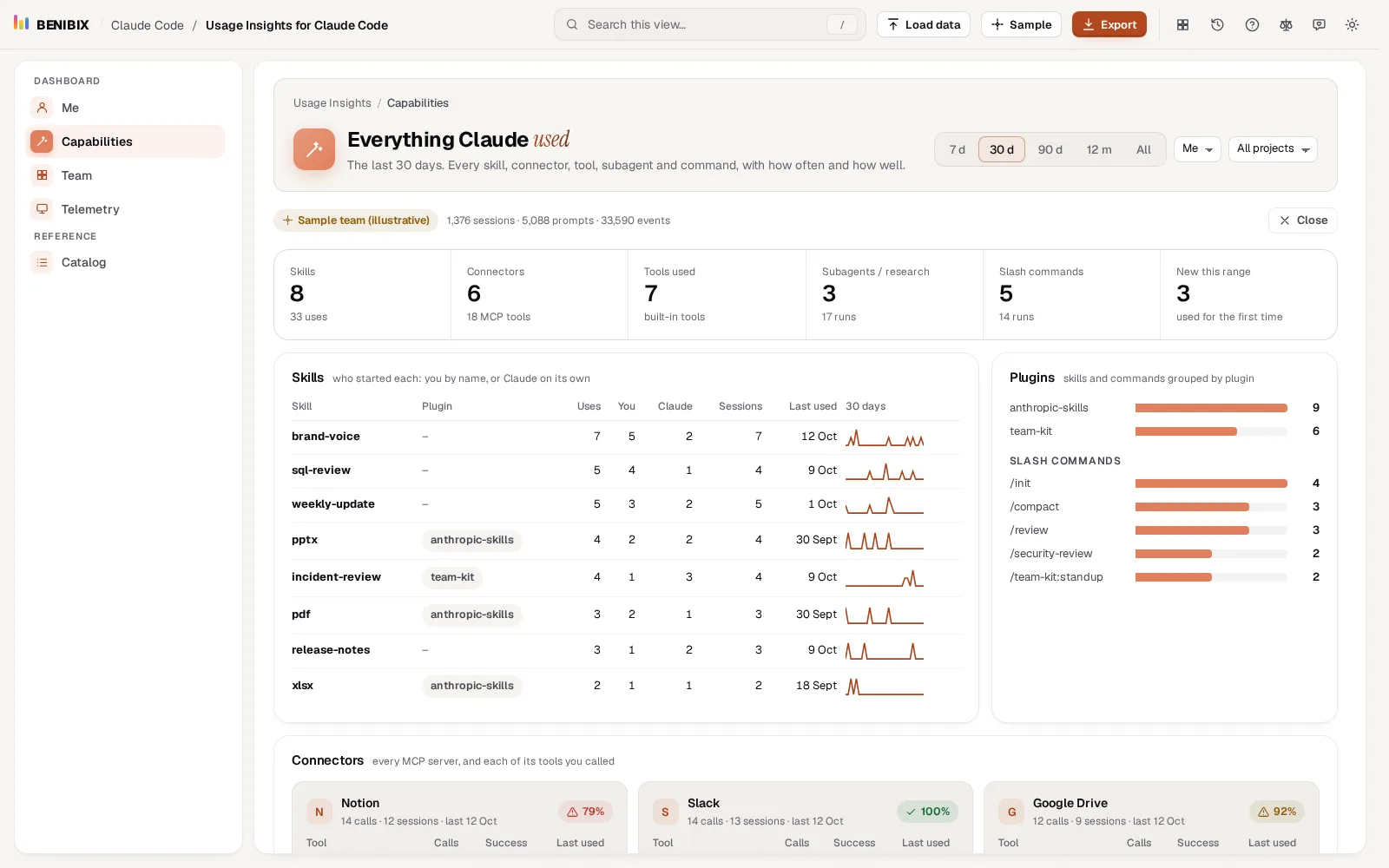Click the Me person icon in sidebar

[x=42, y=108]
